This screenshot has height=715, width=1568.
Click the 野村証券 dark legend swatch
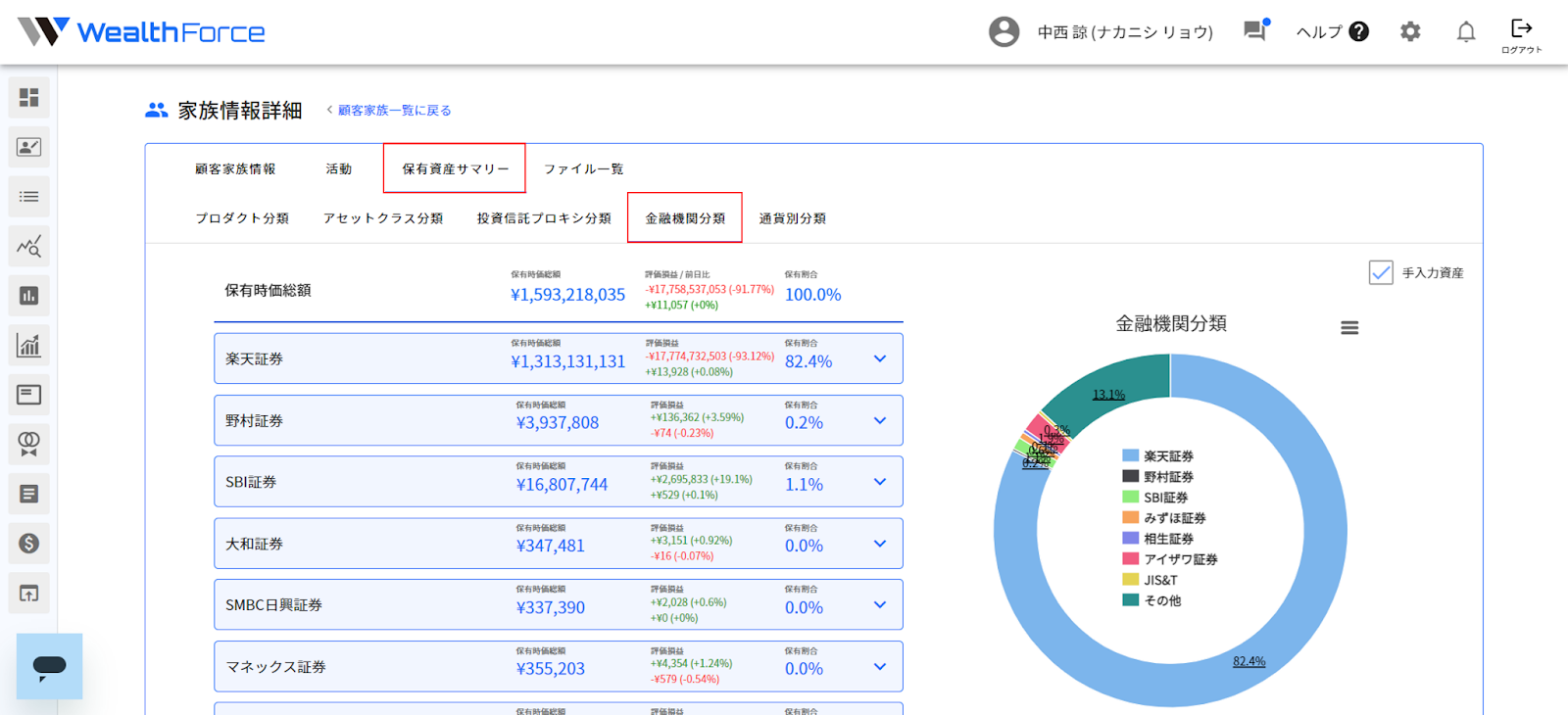[x=1131, y=476]
